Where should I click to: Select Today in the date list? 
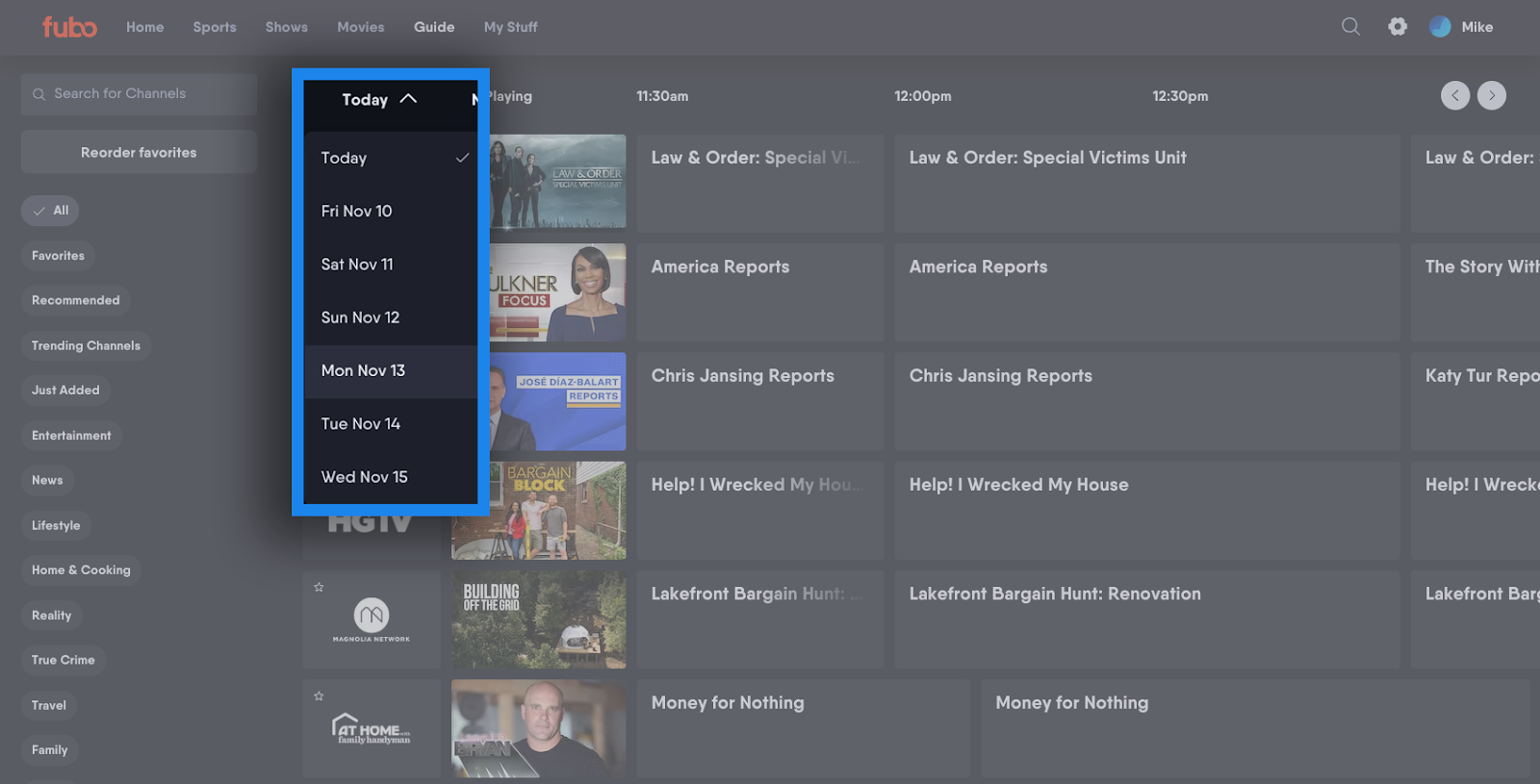[391, 158]
